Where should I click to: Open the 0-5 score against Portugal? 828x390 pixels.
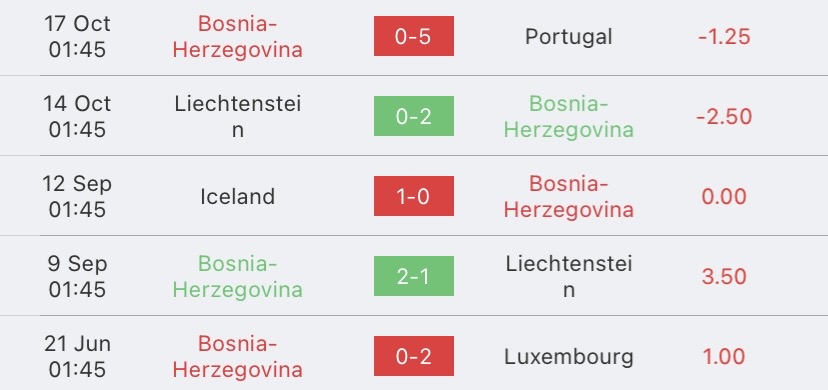(413, 36)
